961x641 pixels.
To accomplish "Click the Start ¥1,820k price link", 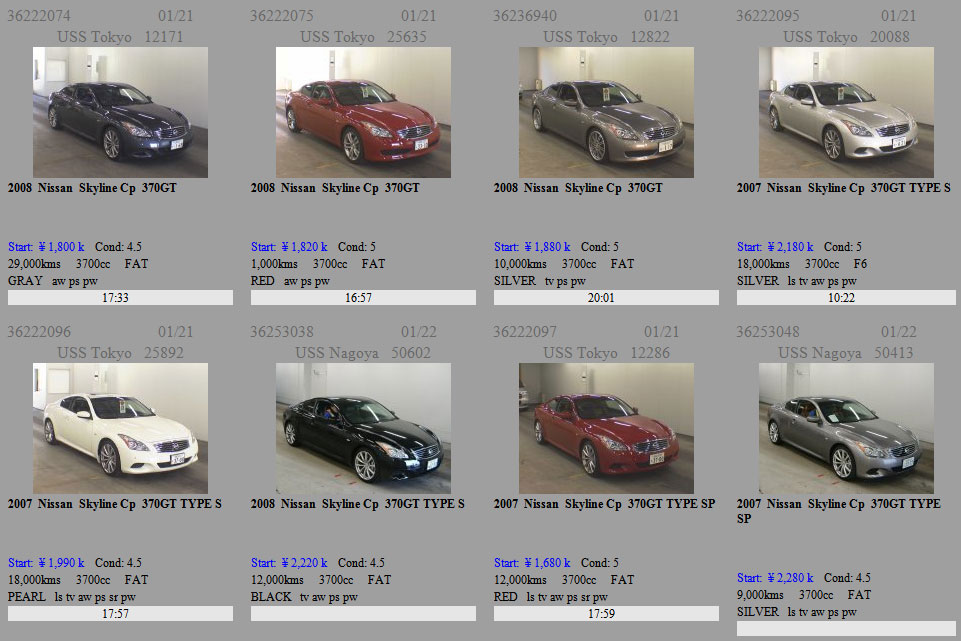I will (x=289, y=247).
